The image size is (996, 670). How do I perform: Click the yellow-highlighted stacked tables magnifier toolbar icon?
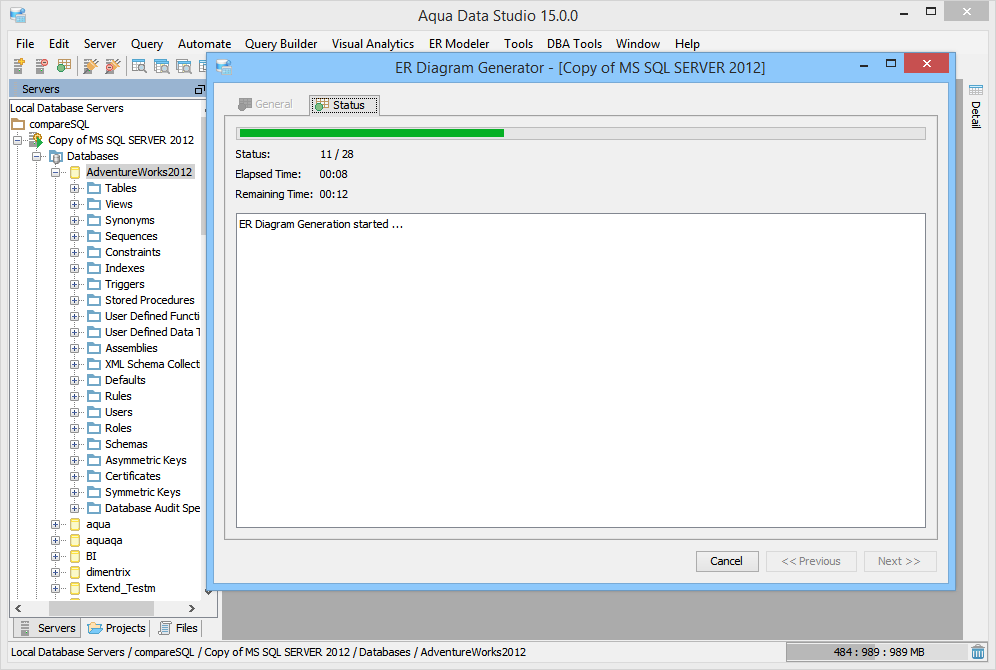[x=161, y=65]
